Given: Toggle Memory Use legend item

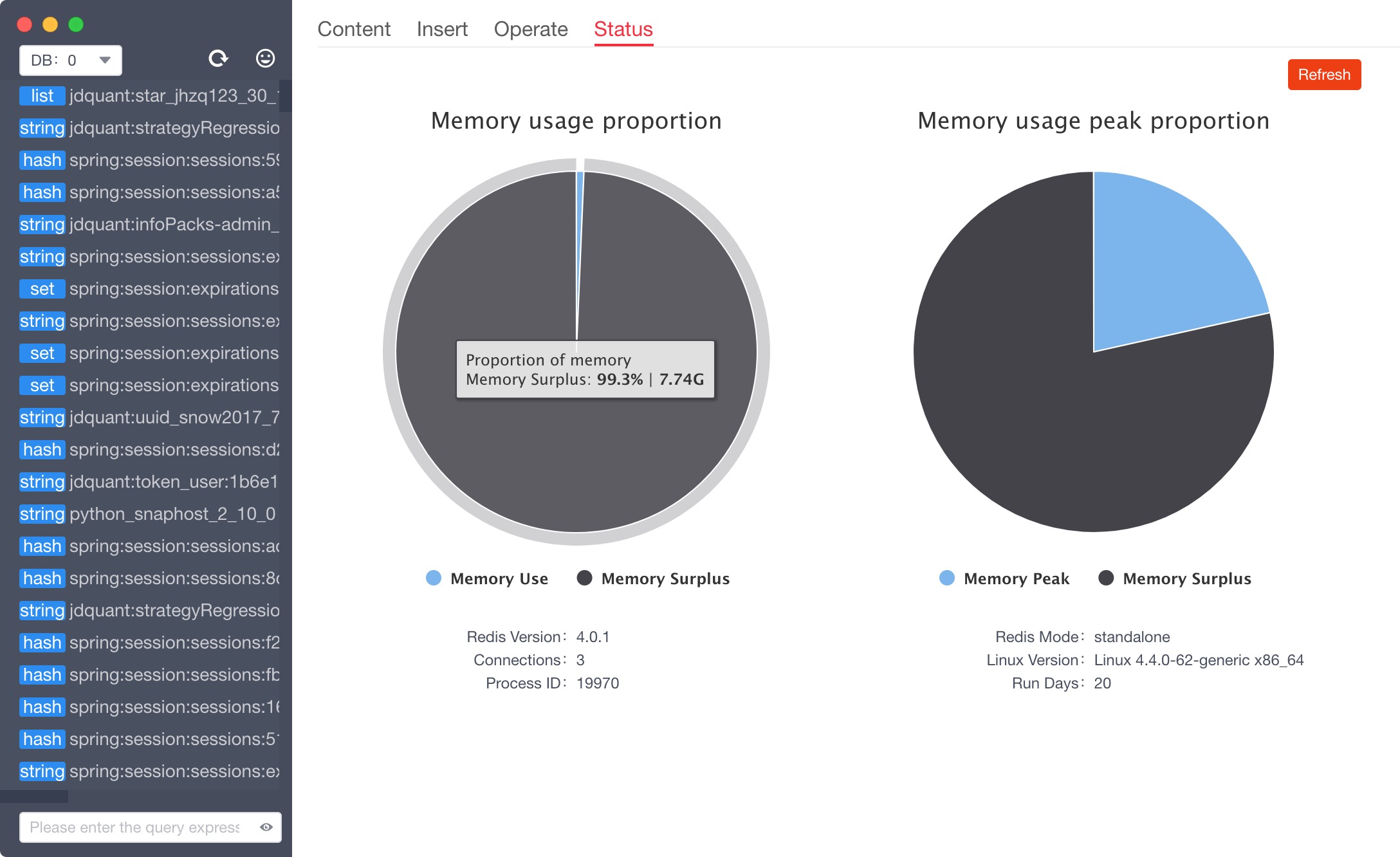Looking at the screenshot, I should coord(487,578).
